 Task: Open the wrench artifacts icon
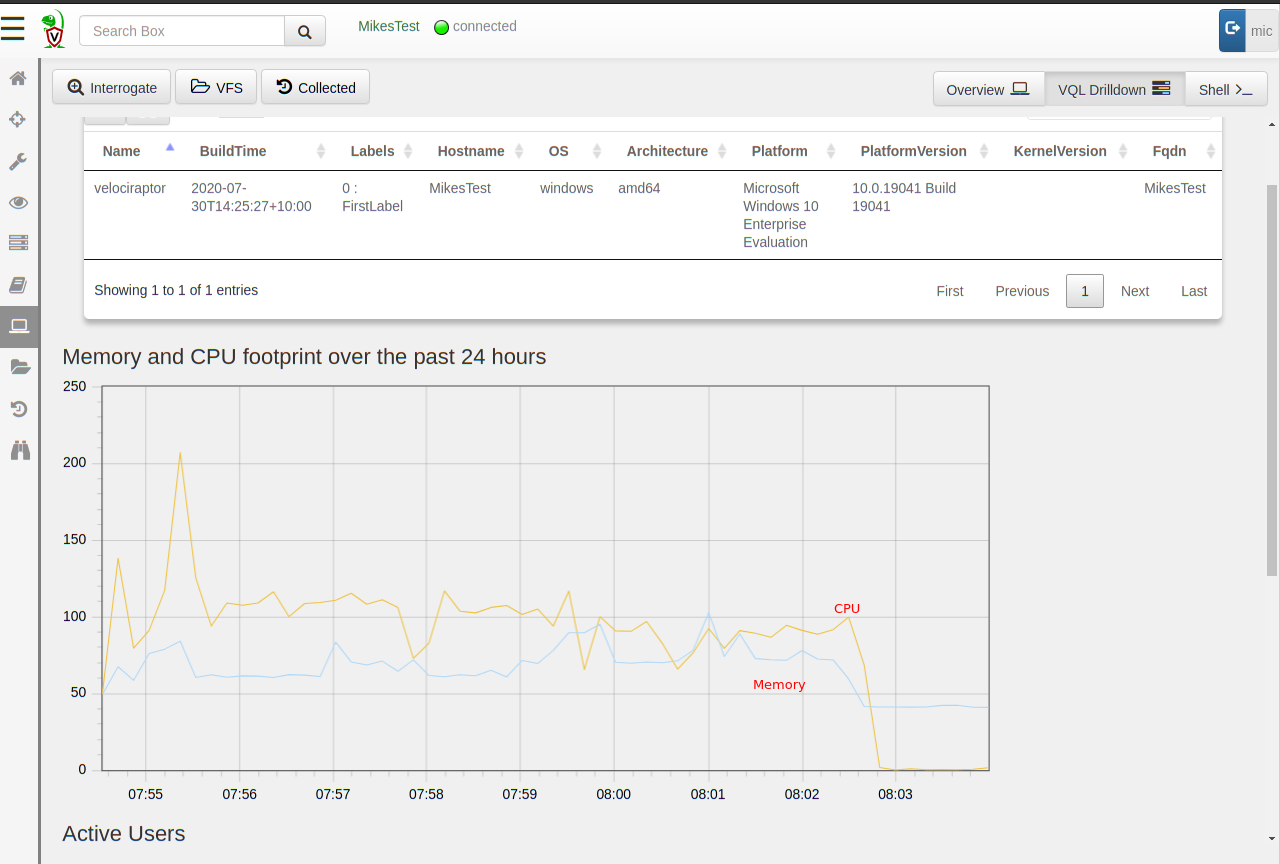18,161
